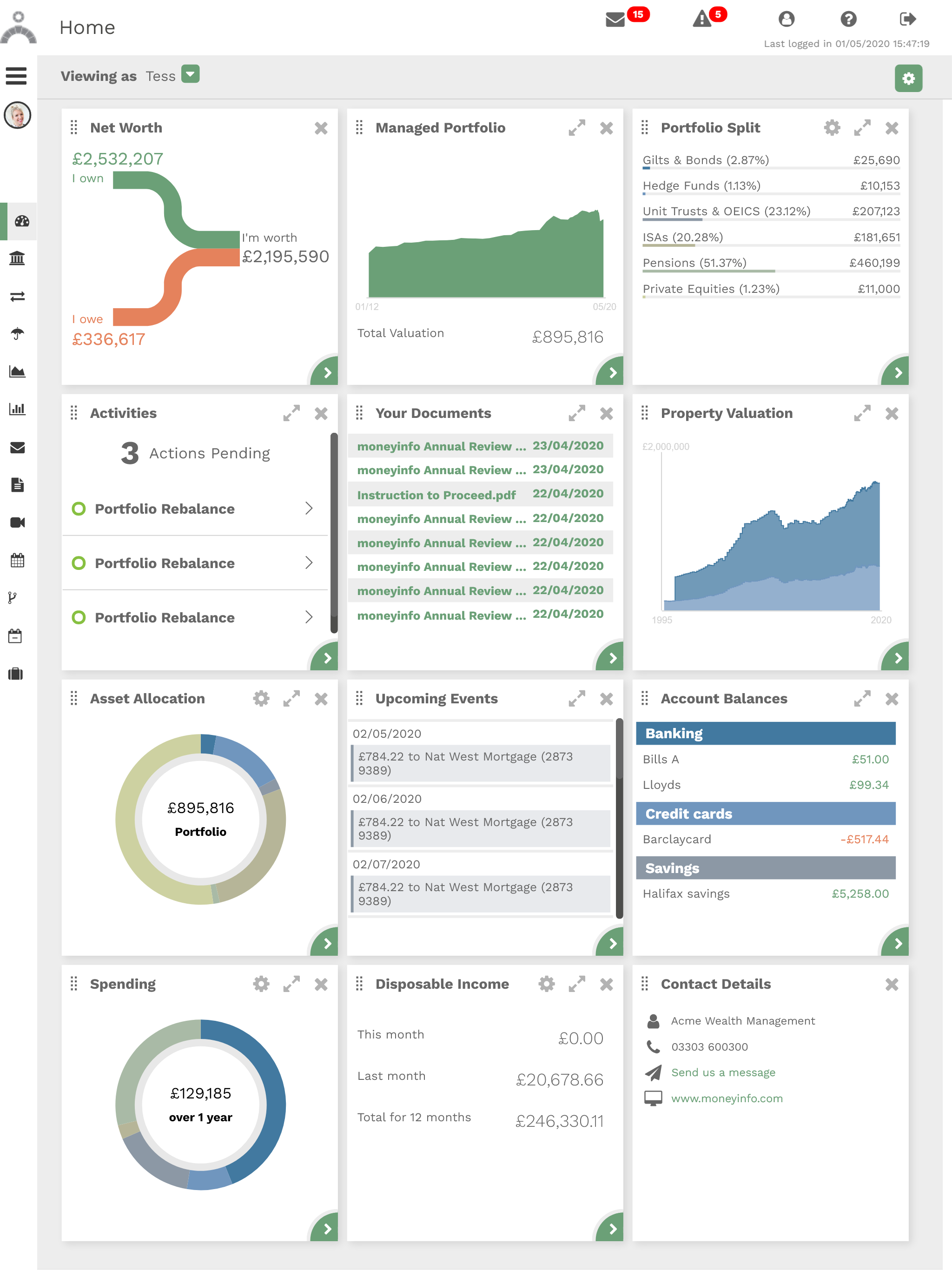Screen dimensions: 952x1270
Task: Toggle the third Portfolio Rebalance status circle
Action: point(79,617)
